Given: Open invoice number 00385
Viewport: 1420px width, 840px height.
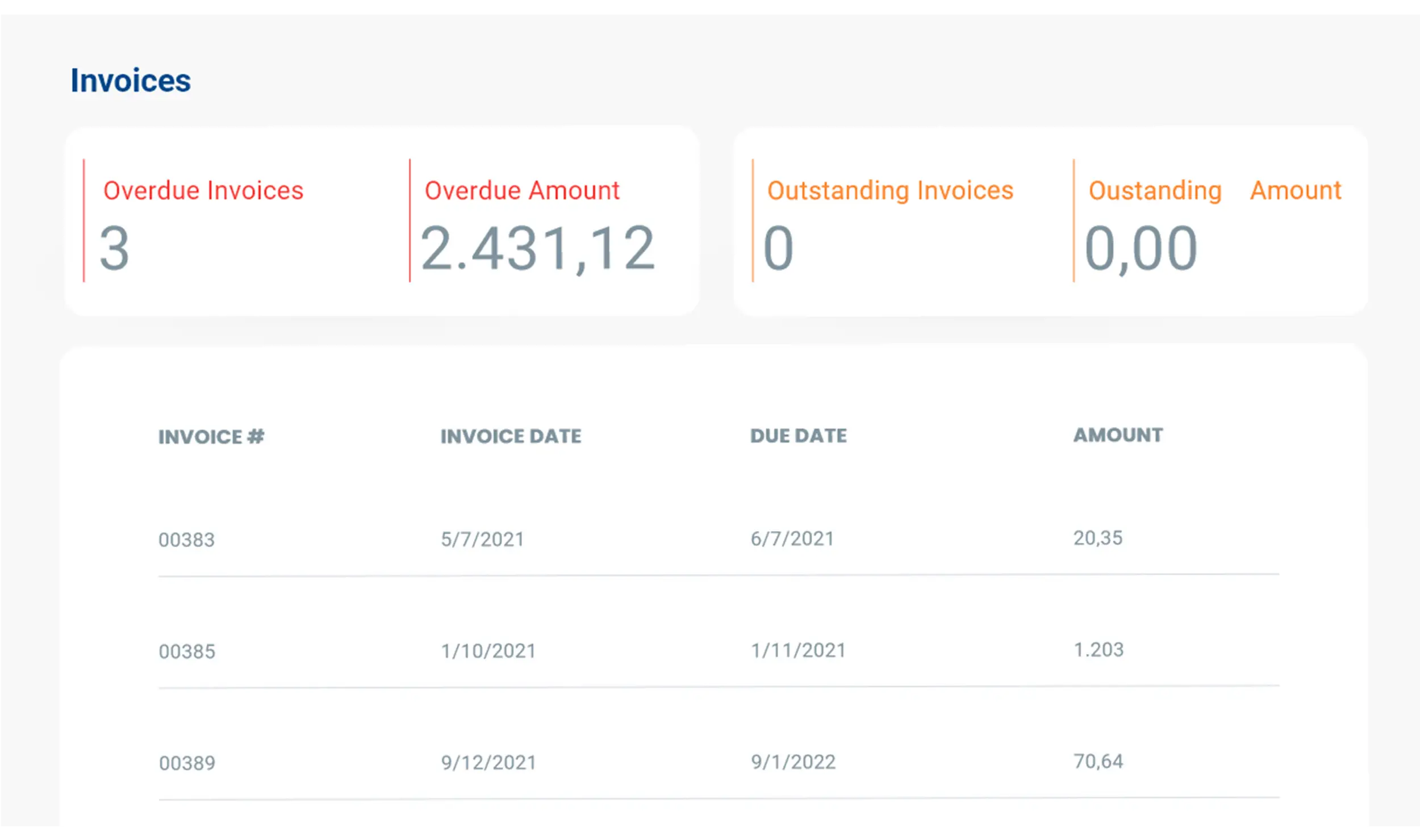Looking at the screenshot, I should point(187,651).
